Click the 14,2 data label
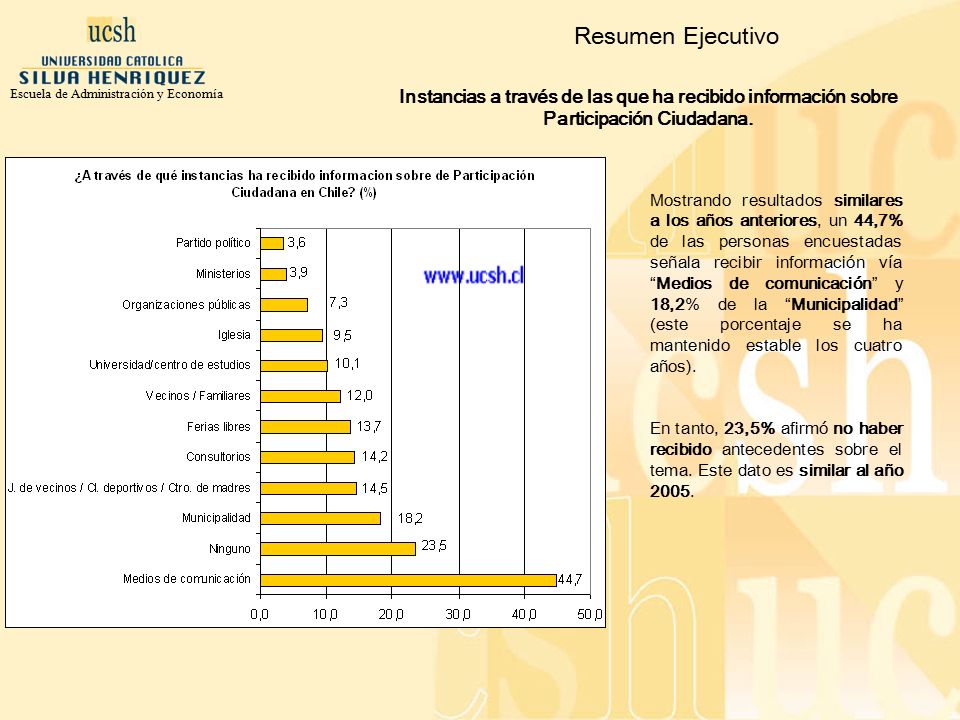This screenshot has height=720, width=960. (374, 457)
